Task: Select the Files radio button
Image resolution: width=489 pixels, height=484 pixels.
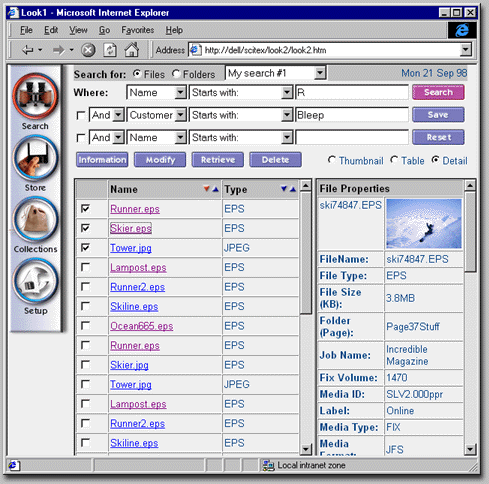Action: tap(137, 74)
